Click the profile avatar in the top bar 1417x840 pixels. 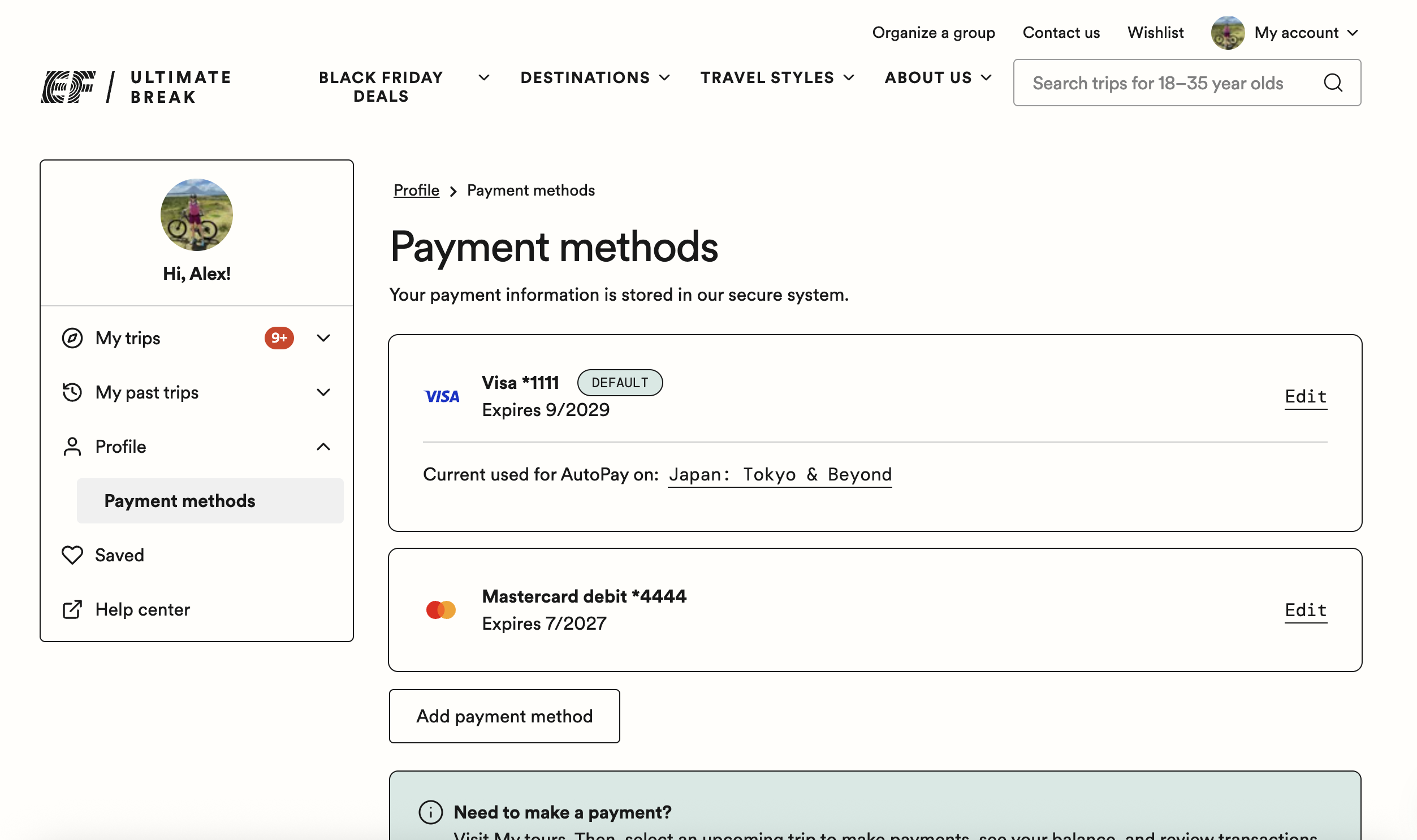point(1228,32)
